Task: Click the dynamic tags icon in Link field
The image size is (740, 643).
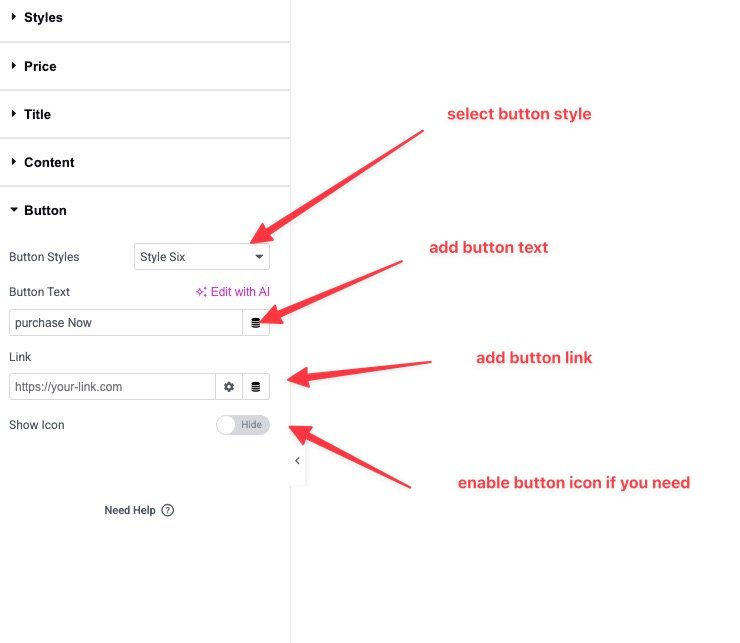Action: click(256, 387)
